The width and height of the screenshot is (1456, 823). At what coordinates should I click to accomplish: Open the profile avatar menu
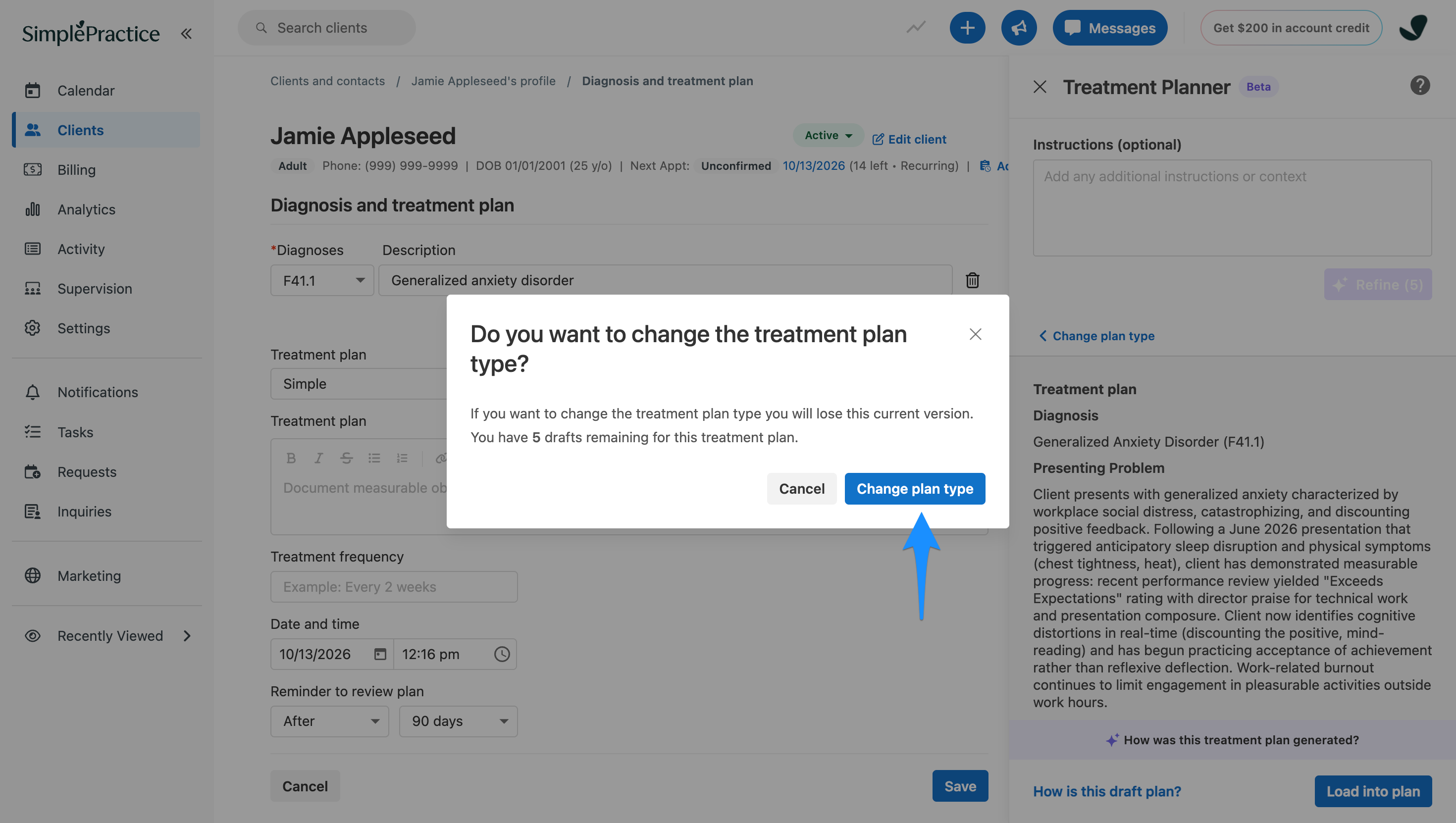coord(1413,28)
